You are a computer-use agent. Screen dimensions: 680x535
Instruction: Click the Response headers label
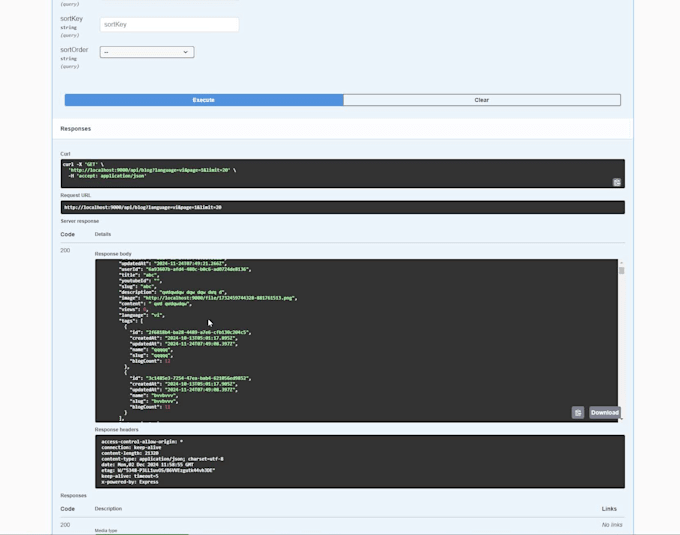click(x=117, y=430)
